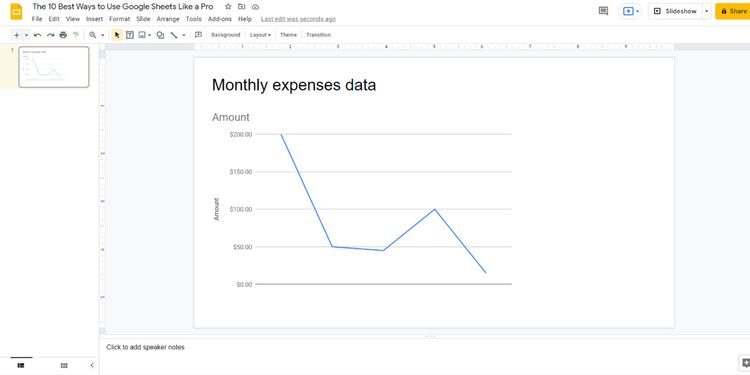
Task: Choose the Select arrow cursor tool
Action: click(117, 35)
